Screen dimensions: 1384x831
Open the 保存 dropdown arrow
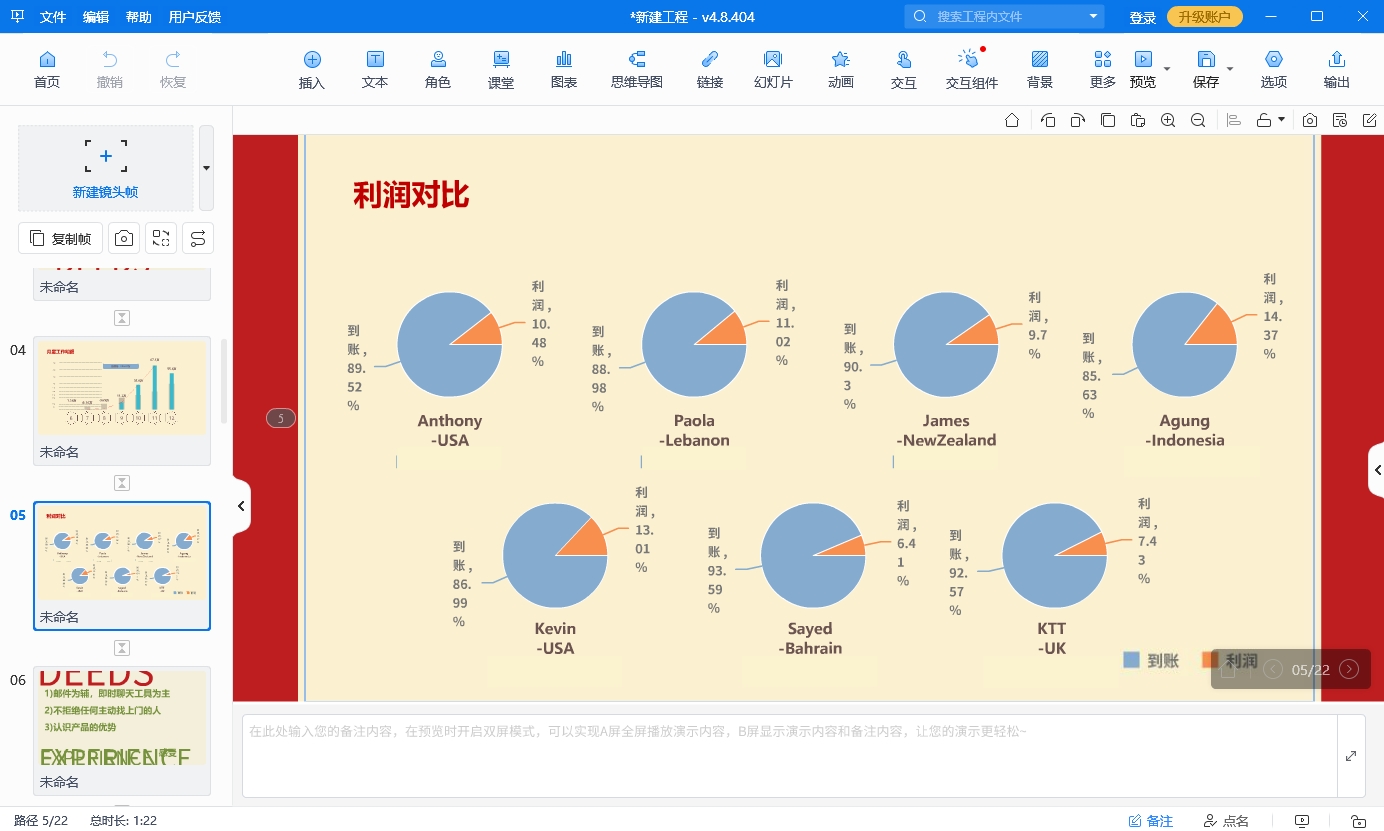[1230, 69]
